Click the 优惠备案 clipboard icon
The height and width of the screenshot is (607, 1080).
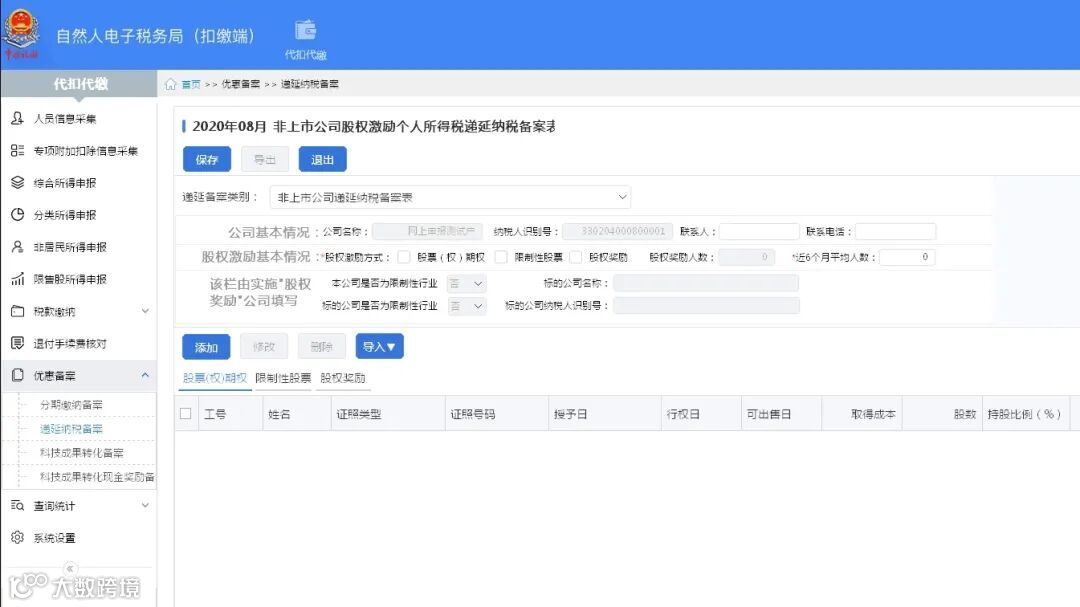coord(17,375)
